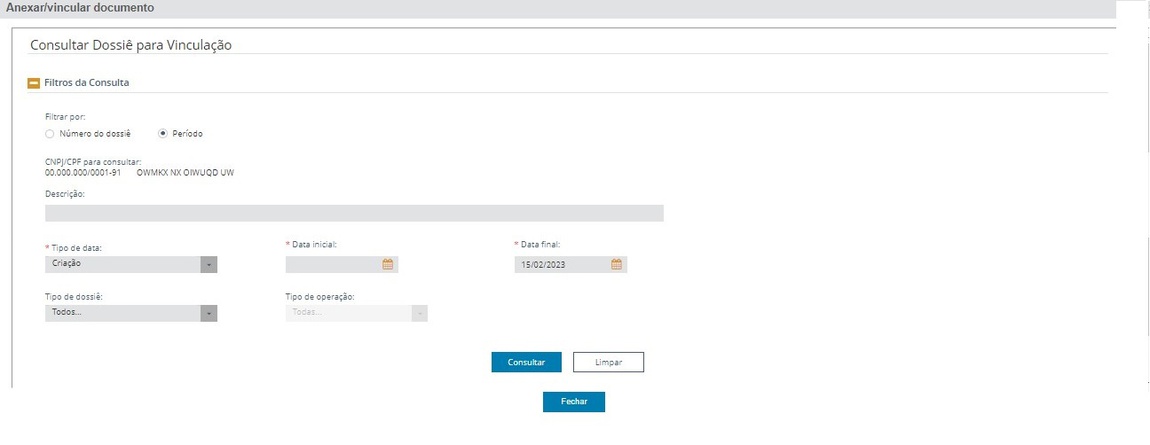
Task: Click the Data final date field
Action: (x=571, y=265)
